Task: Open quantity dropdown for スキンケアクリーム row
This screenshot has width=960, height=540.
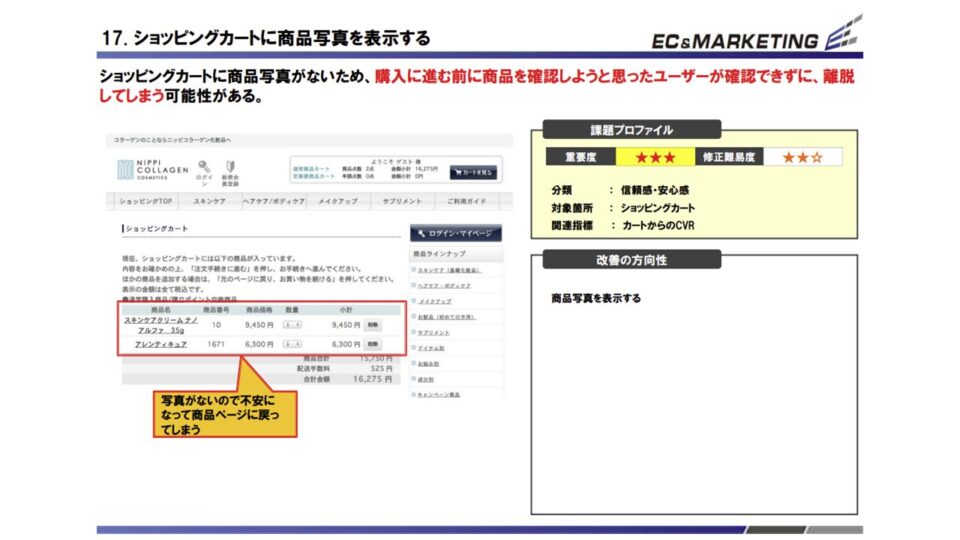Action: tap(292, 325)
